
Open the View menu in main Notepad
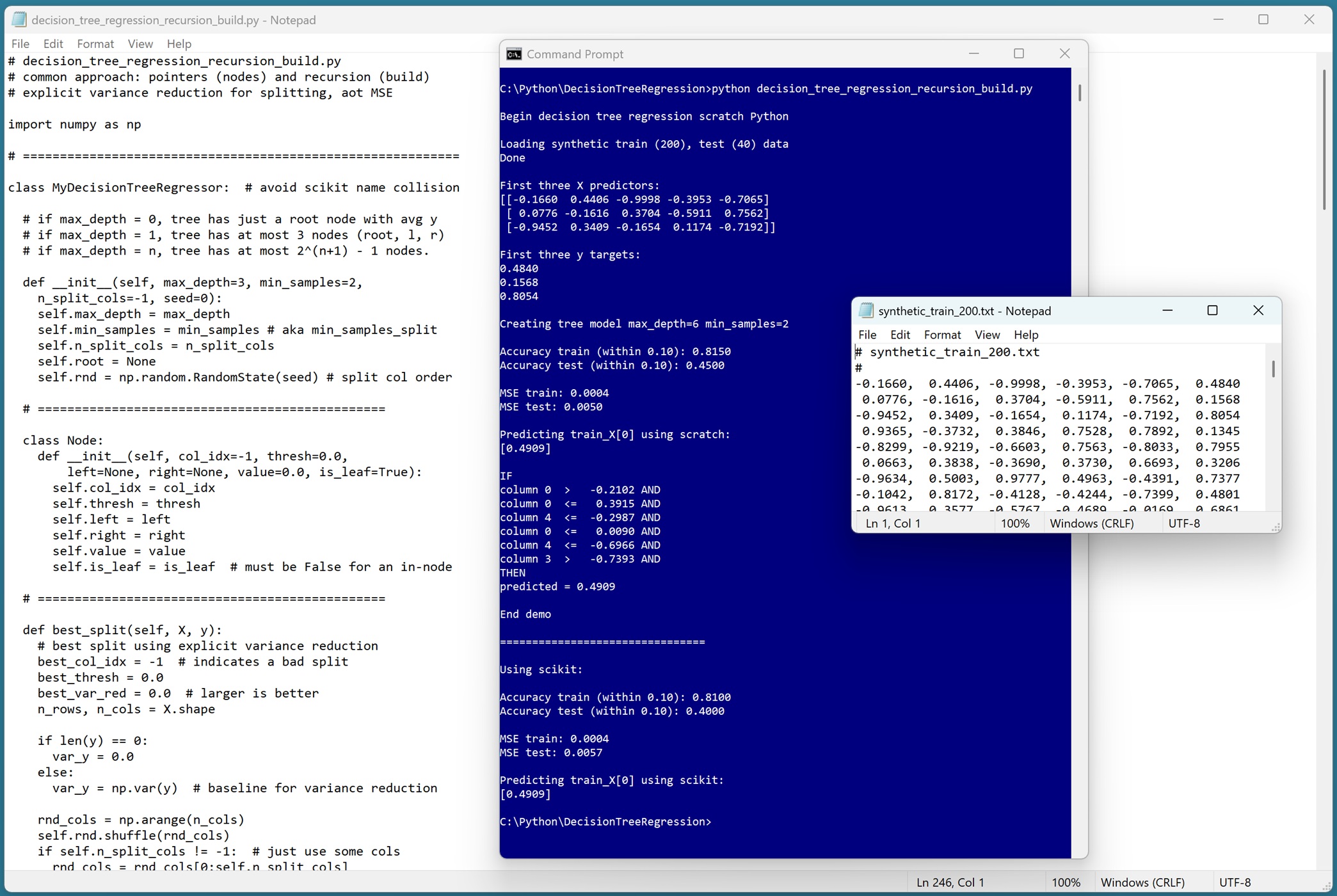(x=140, y=44)
